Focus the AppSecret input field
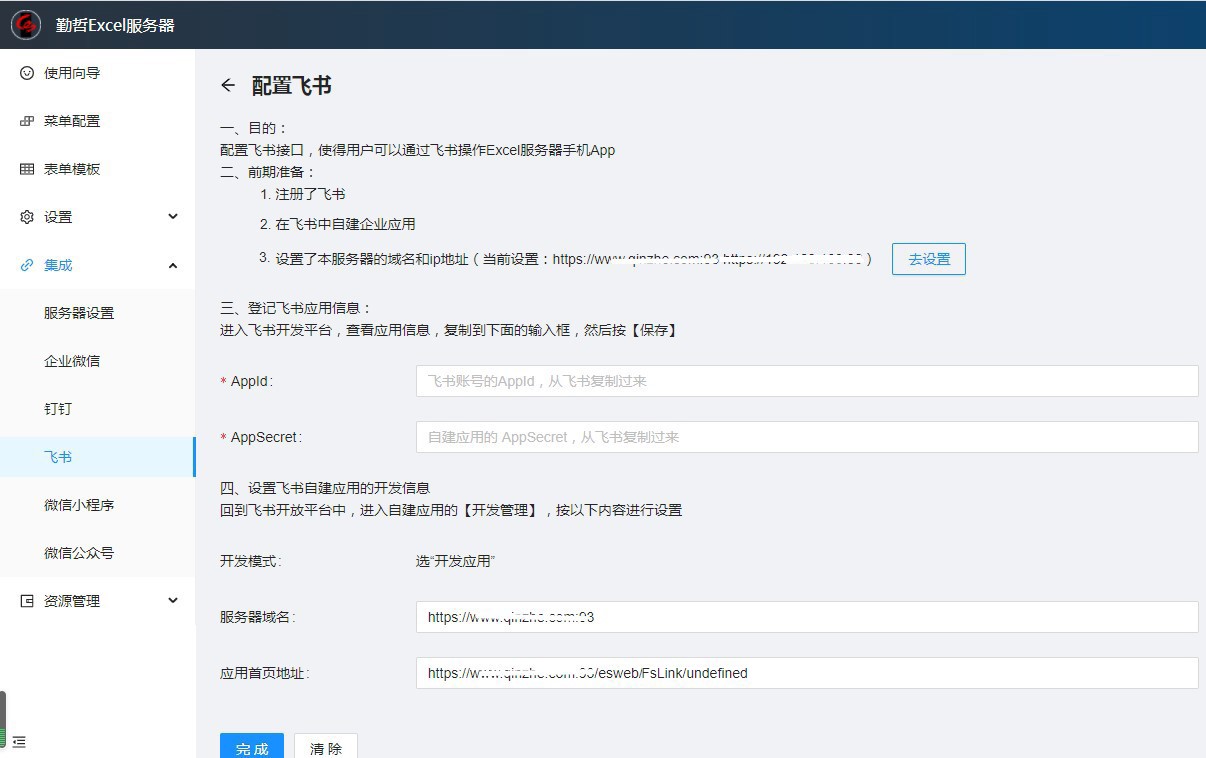 coord(806,437)
